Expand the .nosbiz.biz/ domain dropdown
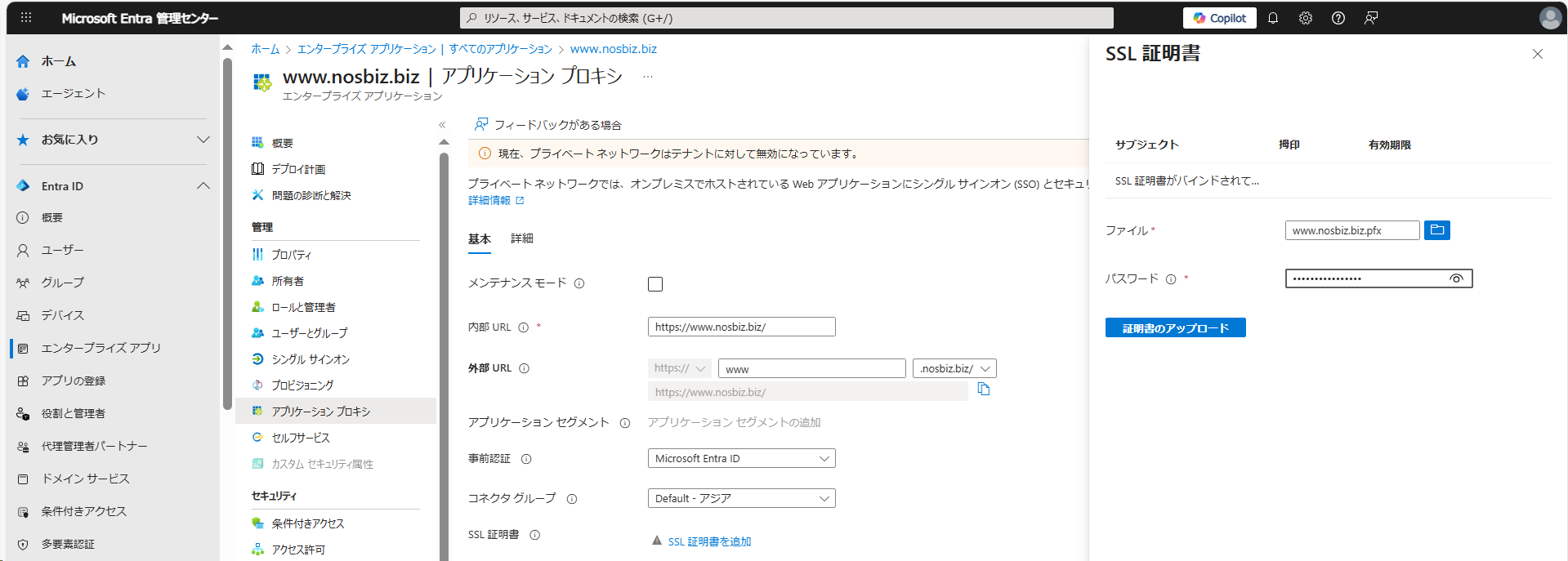1568x561 pixels. pos(954,369)
